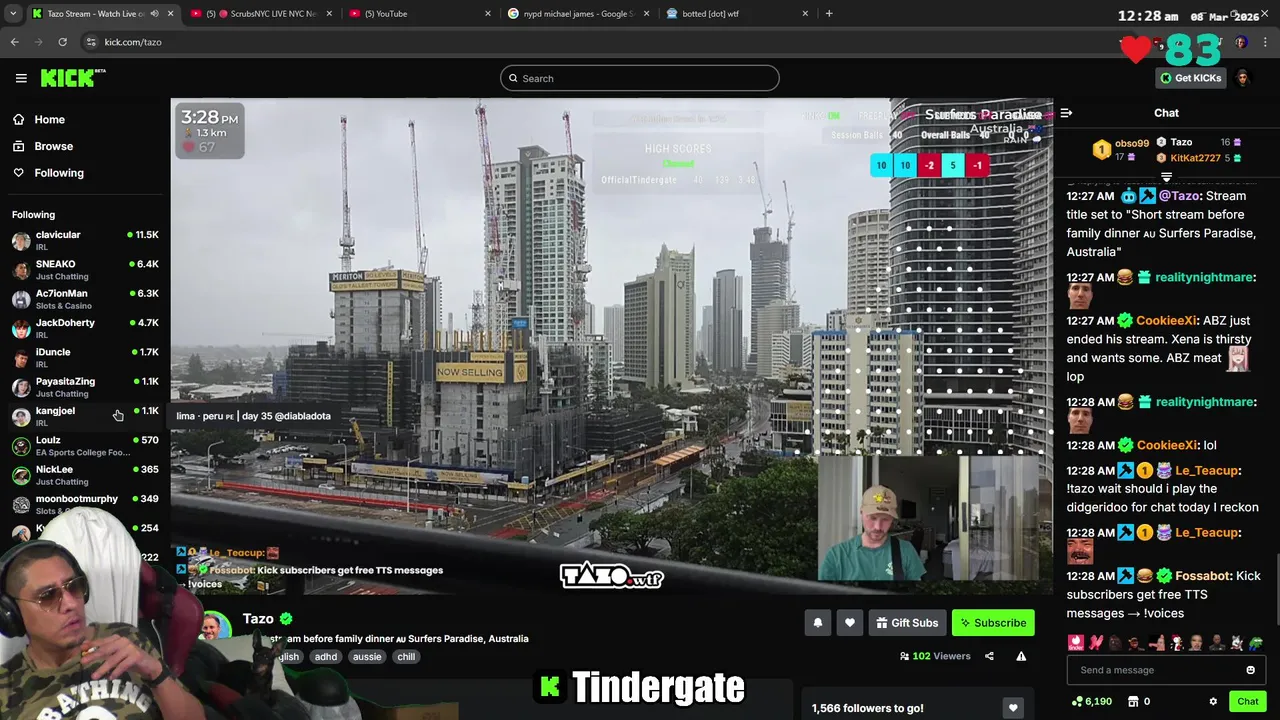1280x720 pixels.
Task: Toggle stream notifications bell
Action: [x=817, y=623]
